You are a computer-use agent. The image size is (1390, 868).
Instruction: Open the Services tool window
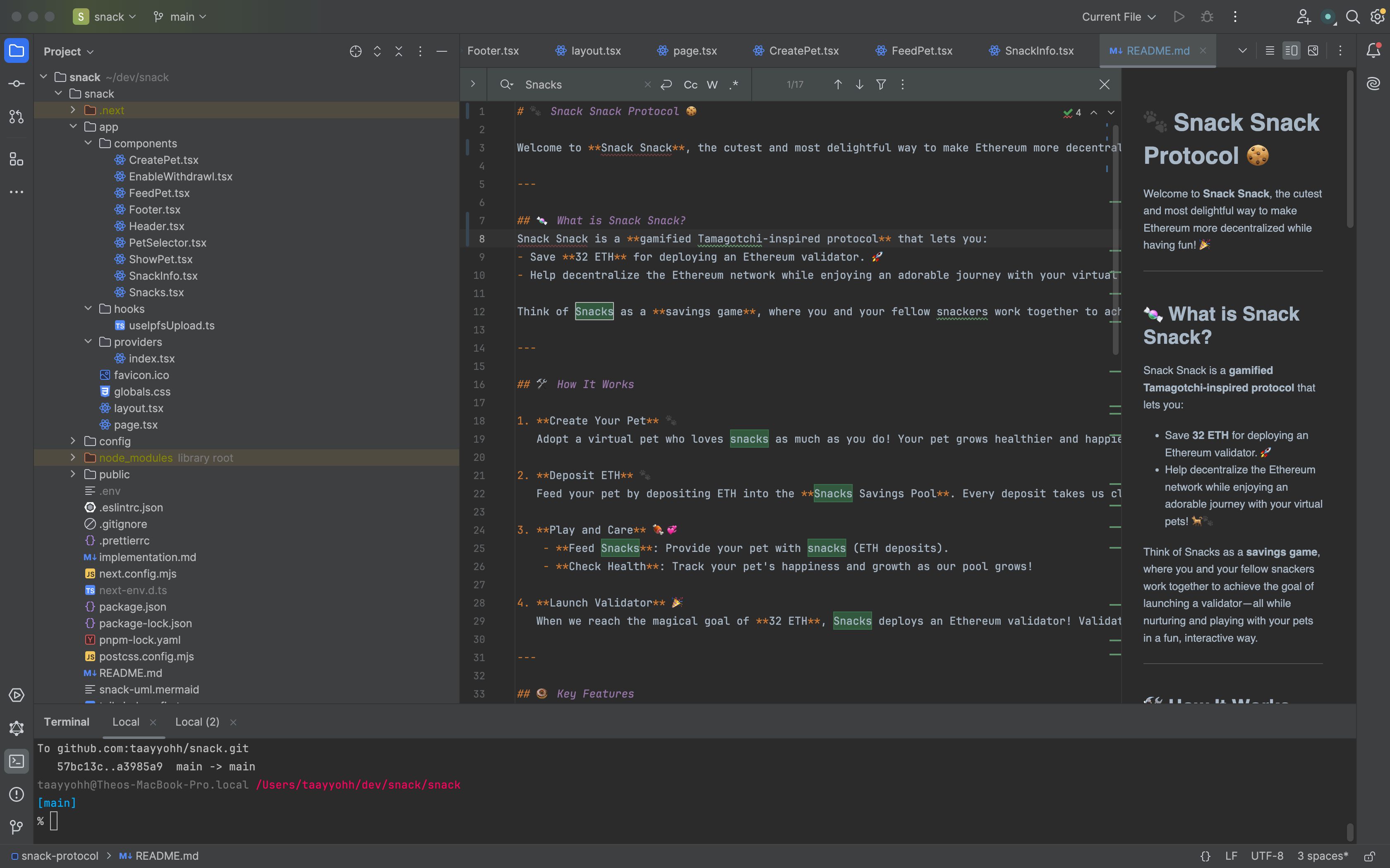click(x=16, y=695)
